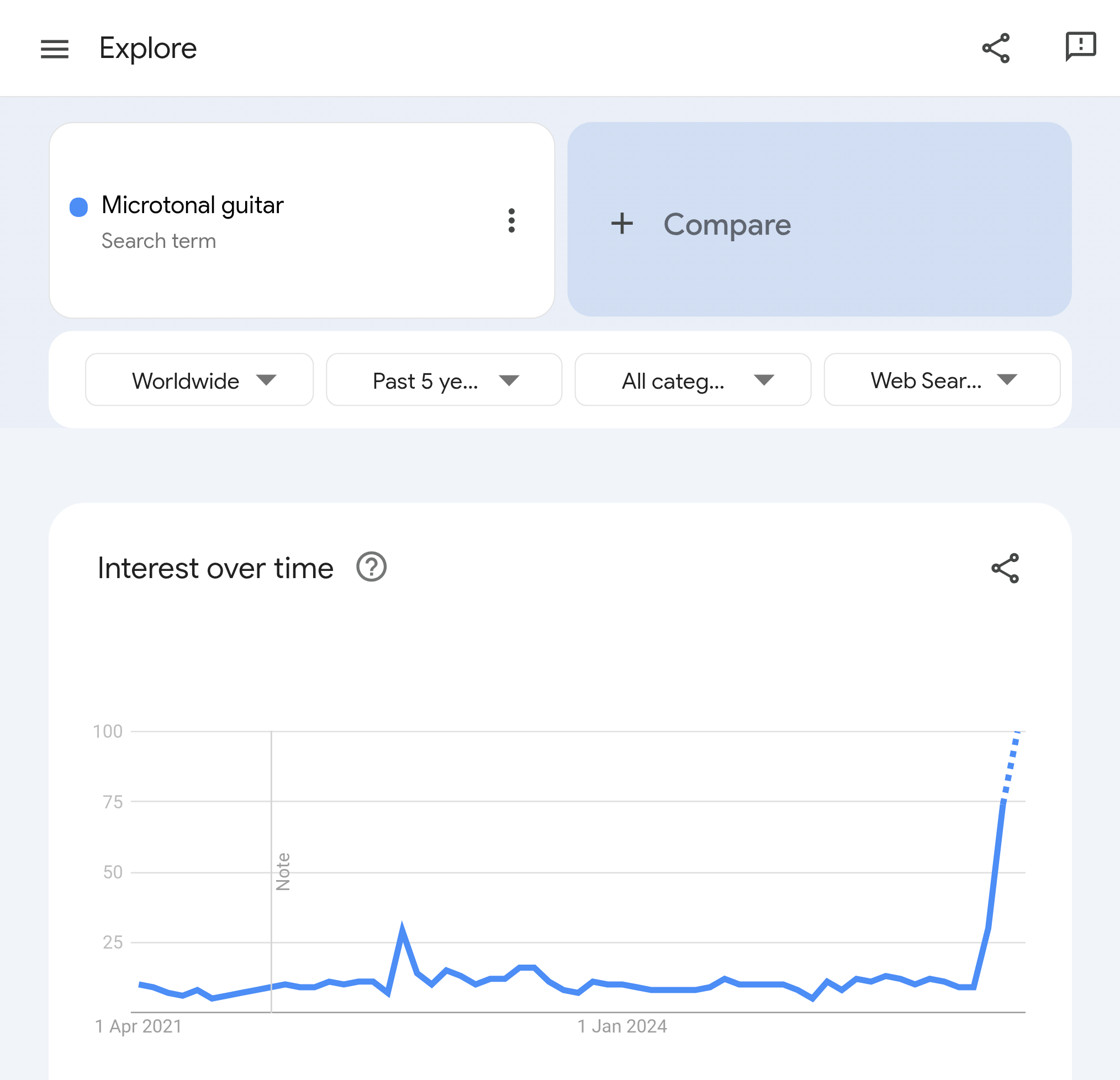Click the Interest over time heading
The height and width of the screenshot is (1080, 1120).
[x=215, y=568]
